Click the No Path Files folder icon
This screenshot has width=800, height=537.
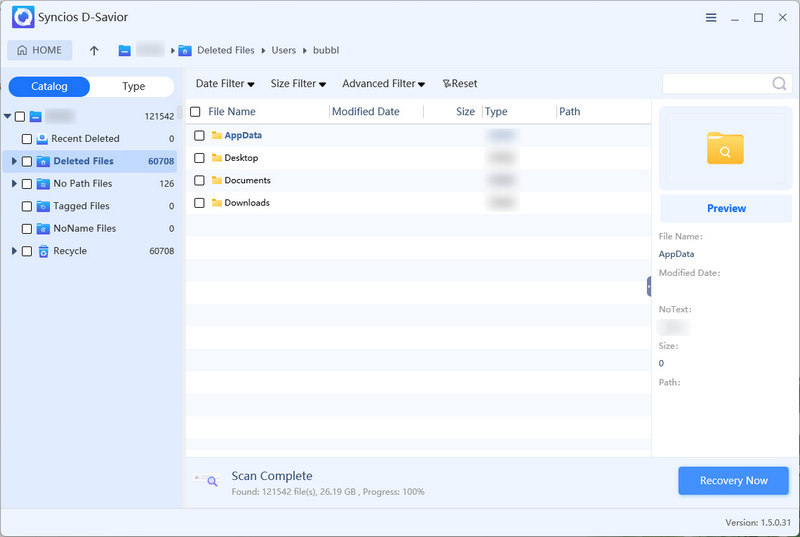tap(43, 184)
